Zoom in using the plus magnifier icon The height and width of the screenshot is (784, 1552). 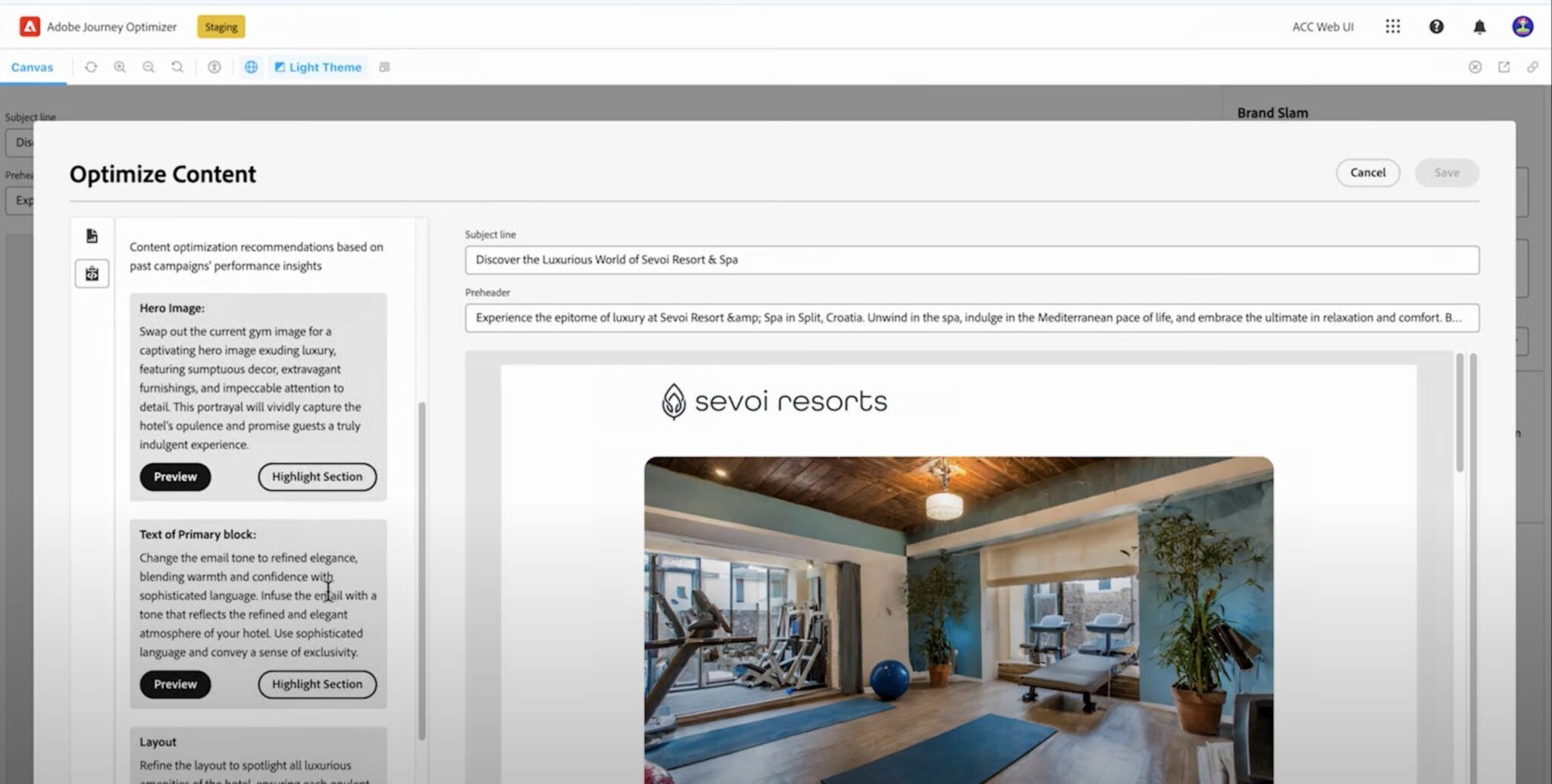[120, 67]
